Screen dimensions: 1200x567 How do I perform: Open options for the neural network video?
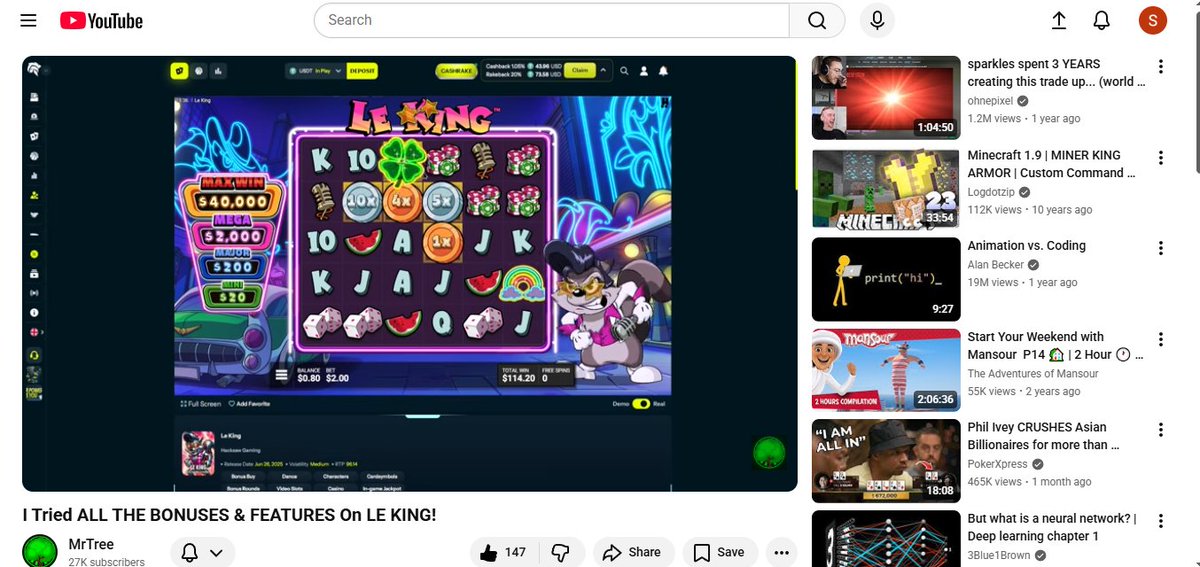pos(1160,522)
